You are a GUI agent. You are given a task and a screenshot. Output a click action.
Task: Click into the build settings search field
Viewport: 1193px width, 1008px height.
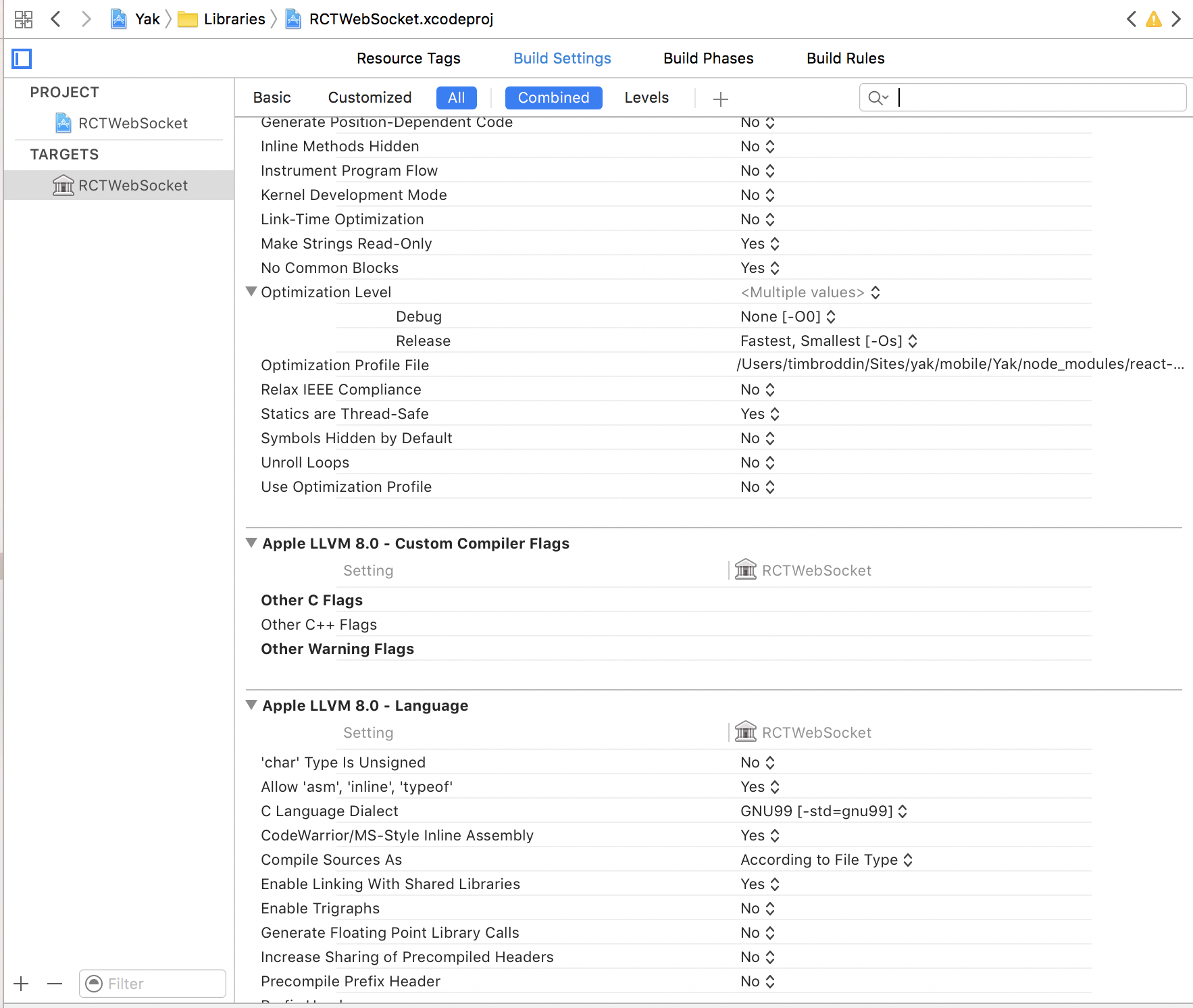pyautogui.click(x=1023, y=97)
